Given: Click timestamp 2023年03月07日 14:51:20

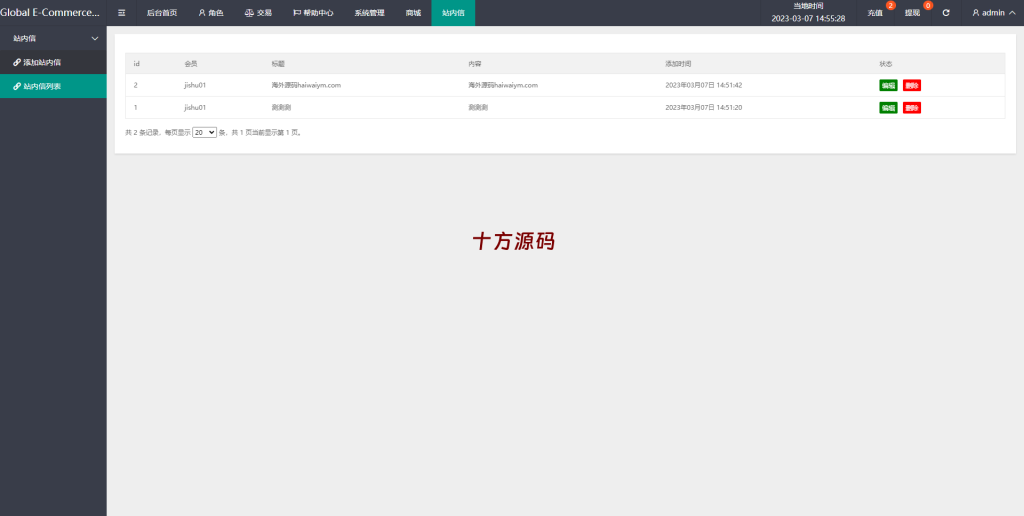Looking at the screenshot, I should point(703,107).
